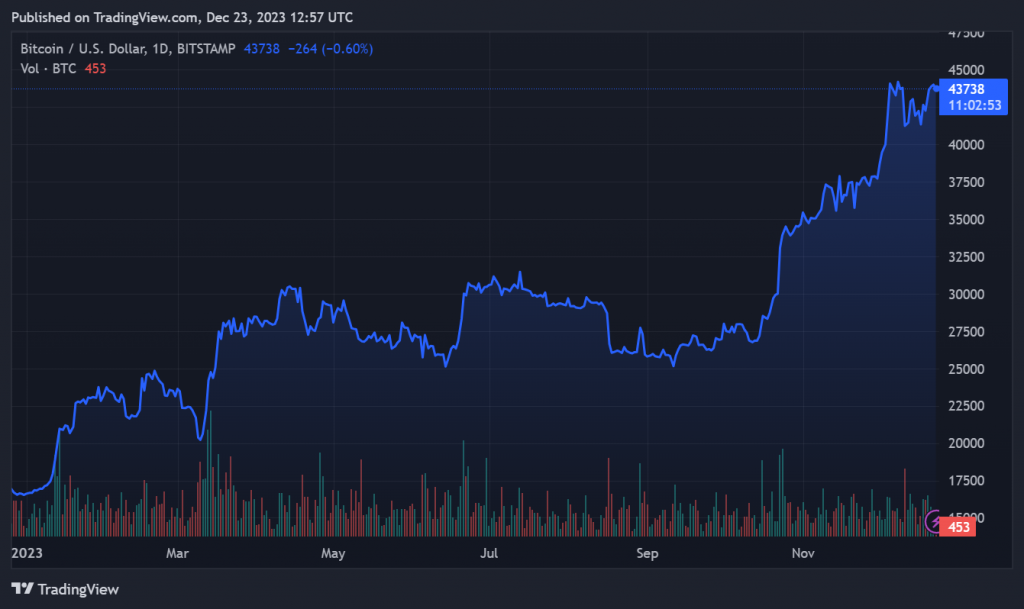Click the −264 (−0.60%) price change value
The image size is (1024, 609).
[x=330, y=49]
